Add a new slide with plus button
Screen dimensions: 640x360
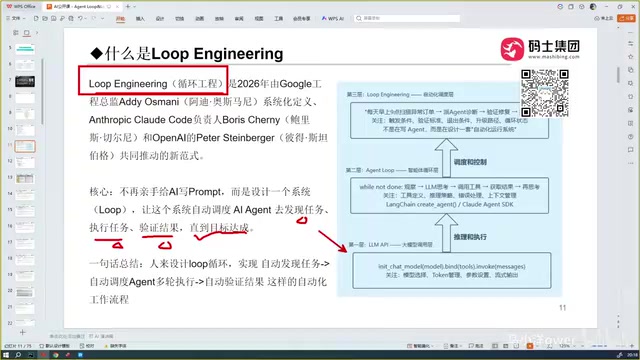coord(22,332)
